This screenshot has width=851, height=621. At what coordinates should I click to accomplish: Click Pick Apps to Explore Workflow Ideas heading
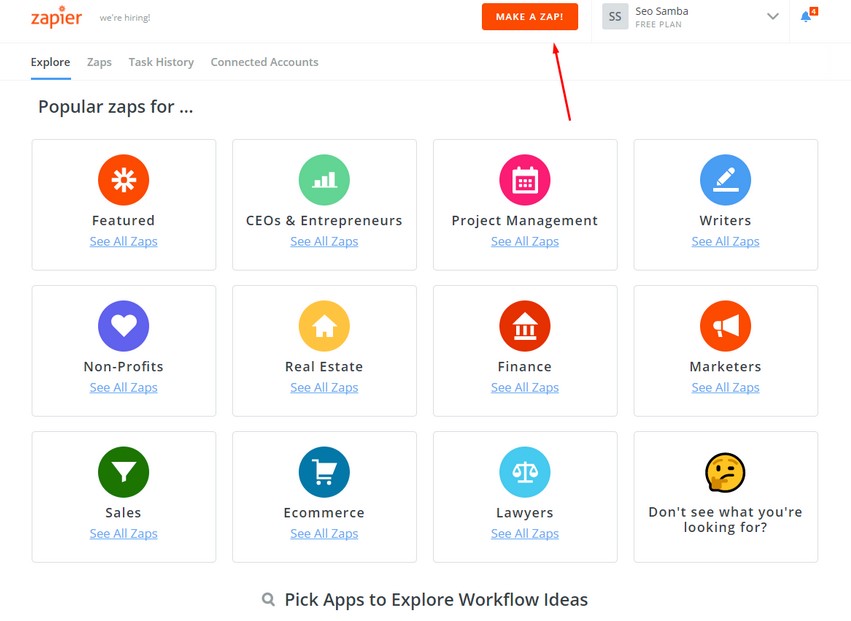[x=436, y=599]
